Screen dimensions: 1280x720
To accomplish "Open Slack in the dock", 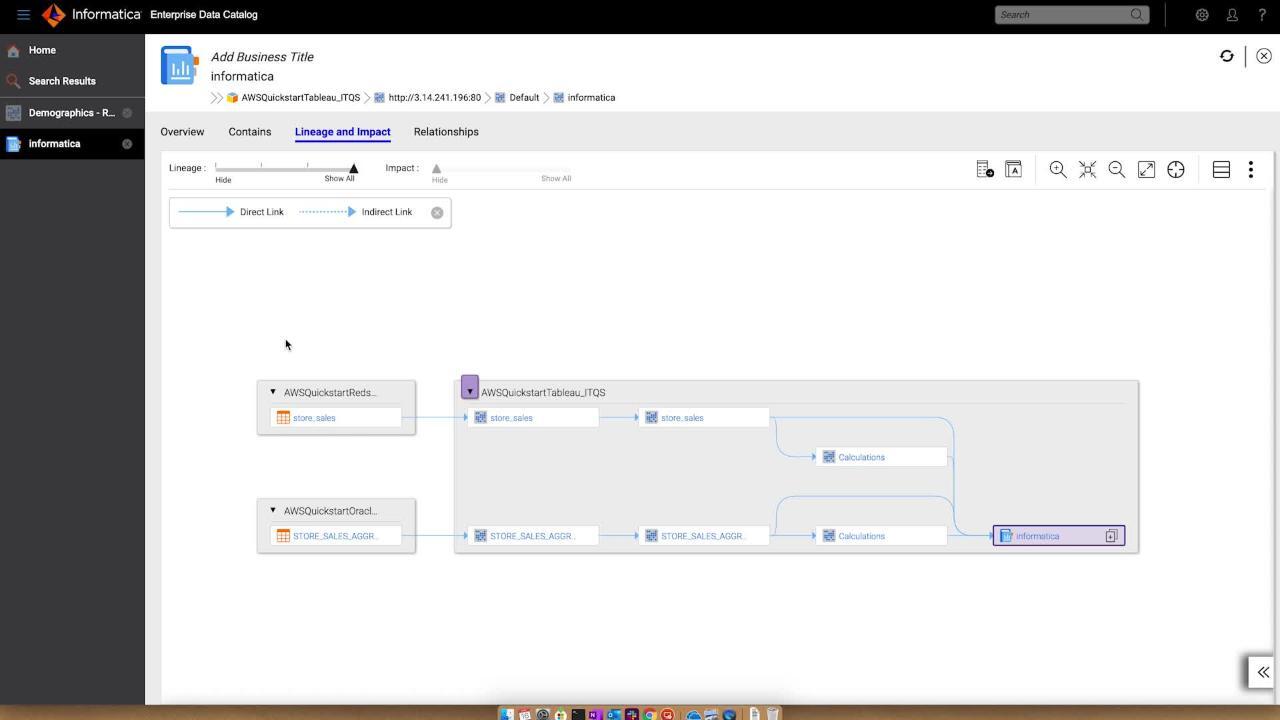I will (632, 714).
